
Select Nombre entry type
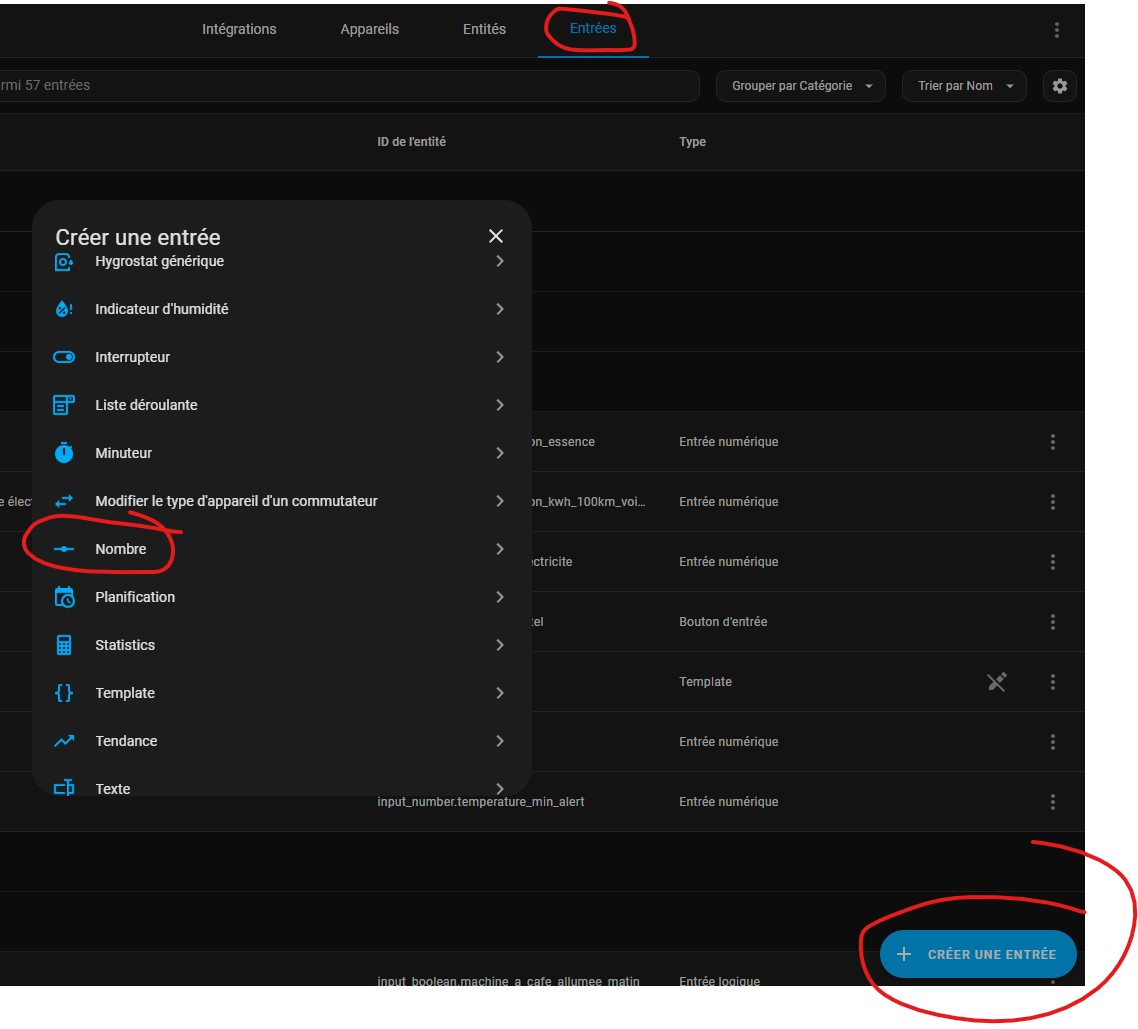tap(121, 549)
